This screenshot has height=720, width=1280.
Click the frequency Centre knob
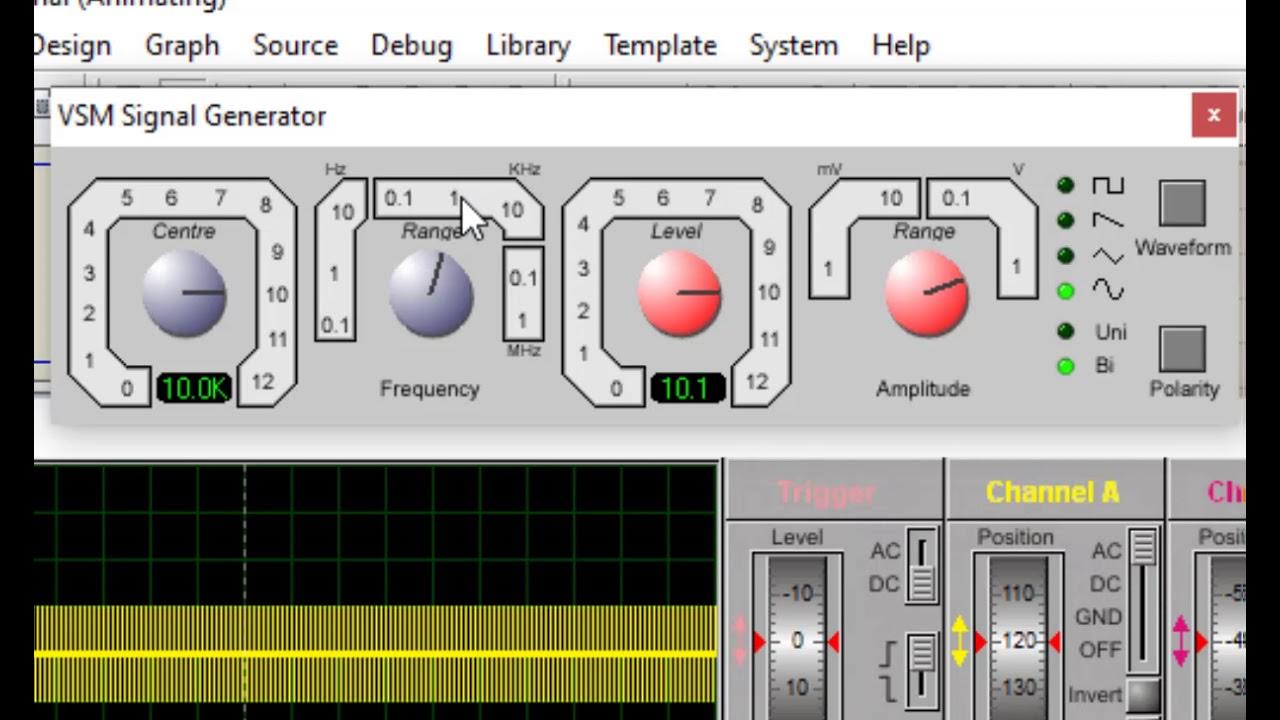(184, 293)
